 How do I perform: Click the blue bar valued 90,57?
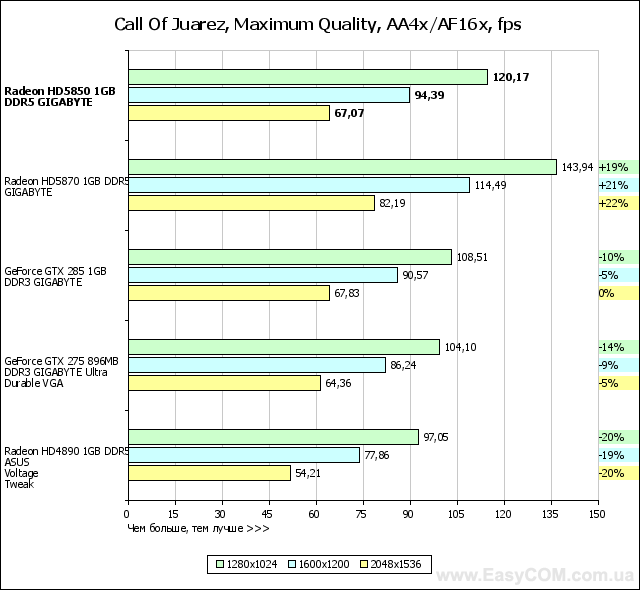[263, 275]
